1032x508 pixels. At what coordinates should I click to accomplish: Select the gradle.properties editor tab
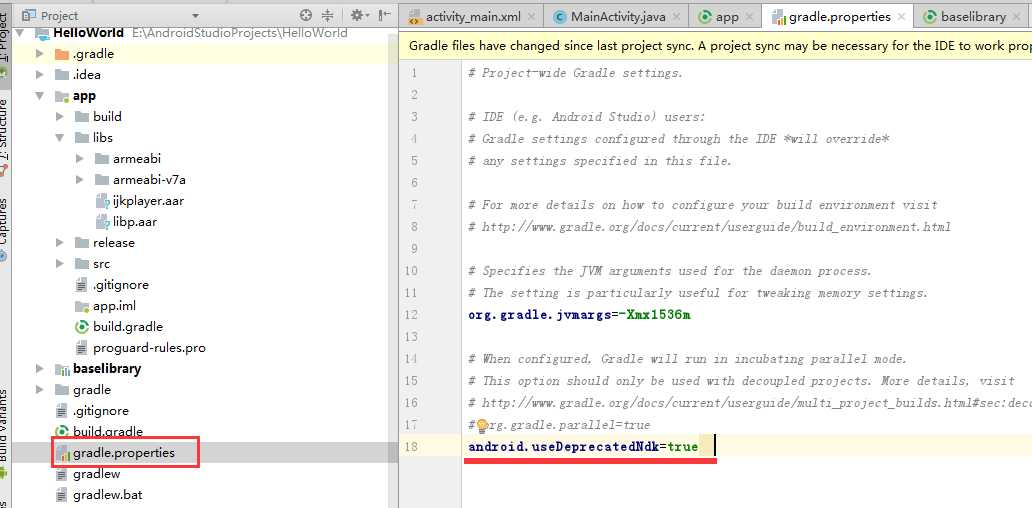(840, 16)
